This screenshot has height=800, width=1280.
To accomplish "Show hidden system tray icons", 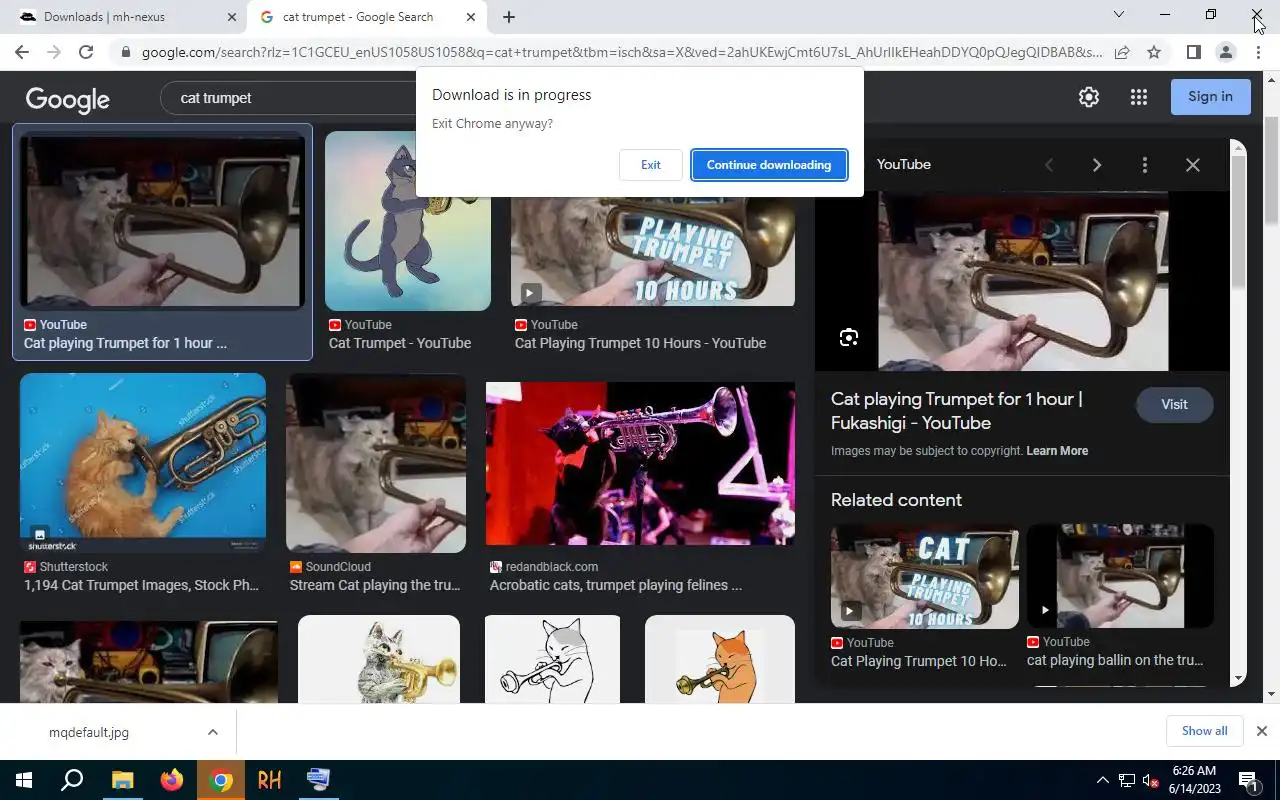I will pyautogui.click(x=1103, y=780).
